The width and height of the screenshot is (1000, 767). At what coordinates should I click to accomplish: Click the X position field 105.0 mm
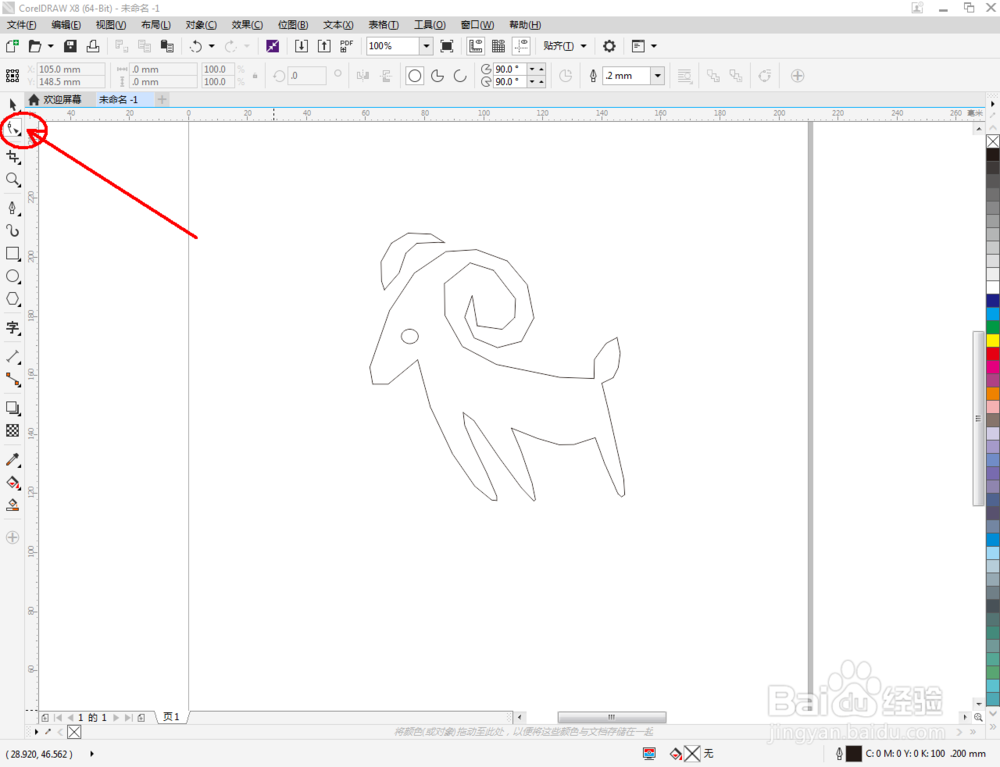click(x=71, y=69)
